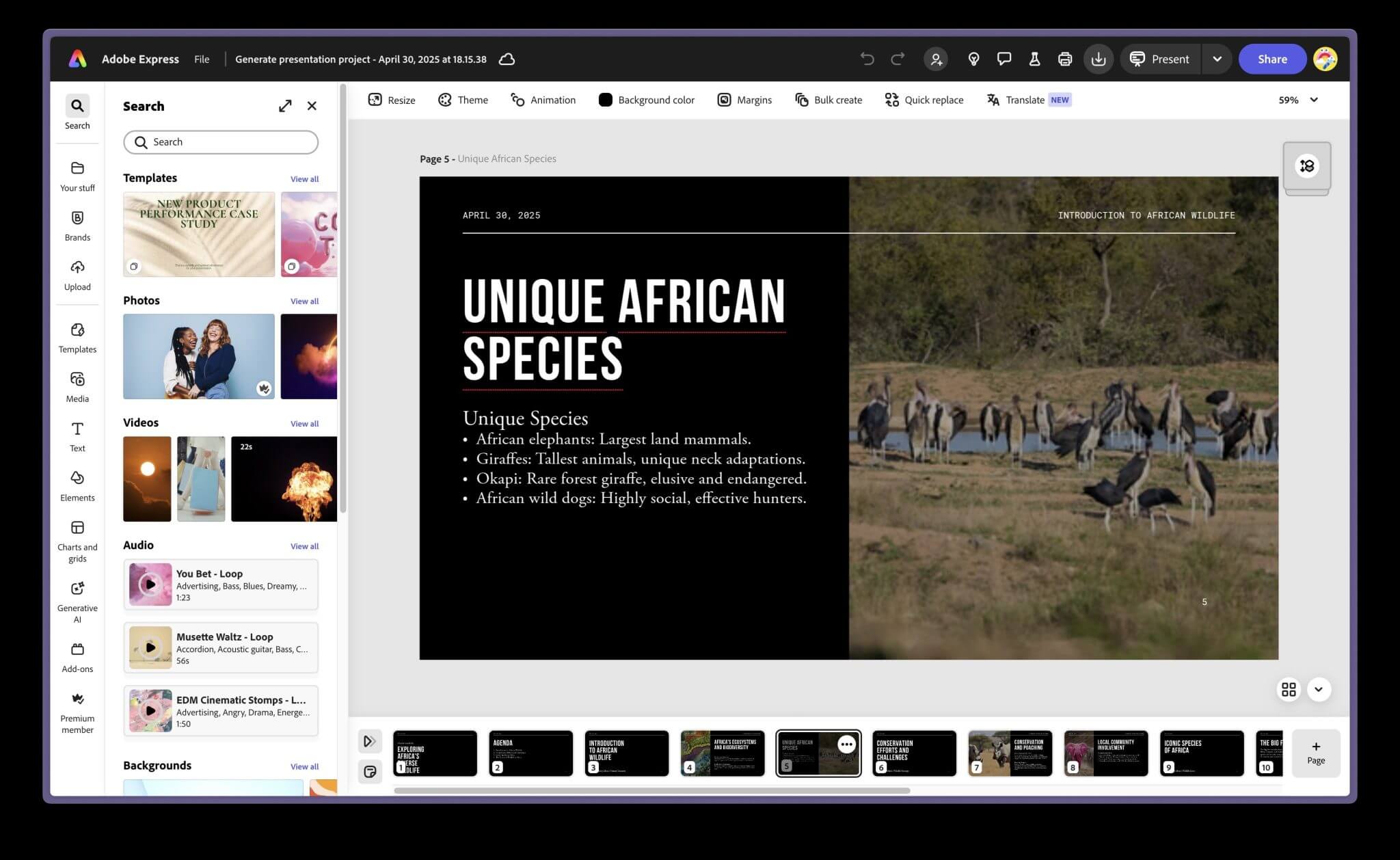This screenshot has width=1400, height=860.
Task: Select the Charts and grids tool
Action: (77, 537)
